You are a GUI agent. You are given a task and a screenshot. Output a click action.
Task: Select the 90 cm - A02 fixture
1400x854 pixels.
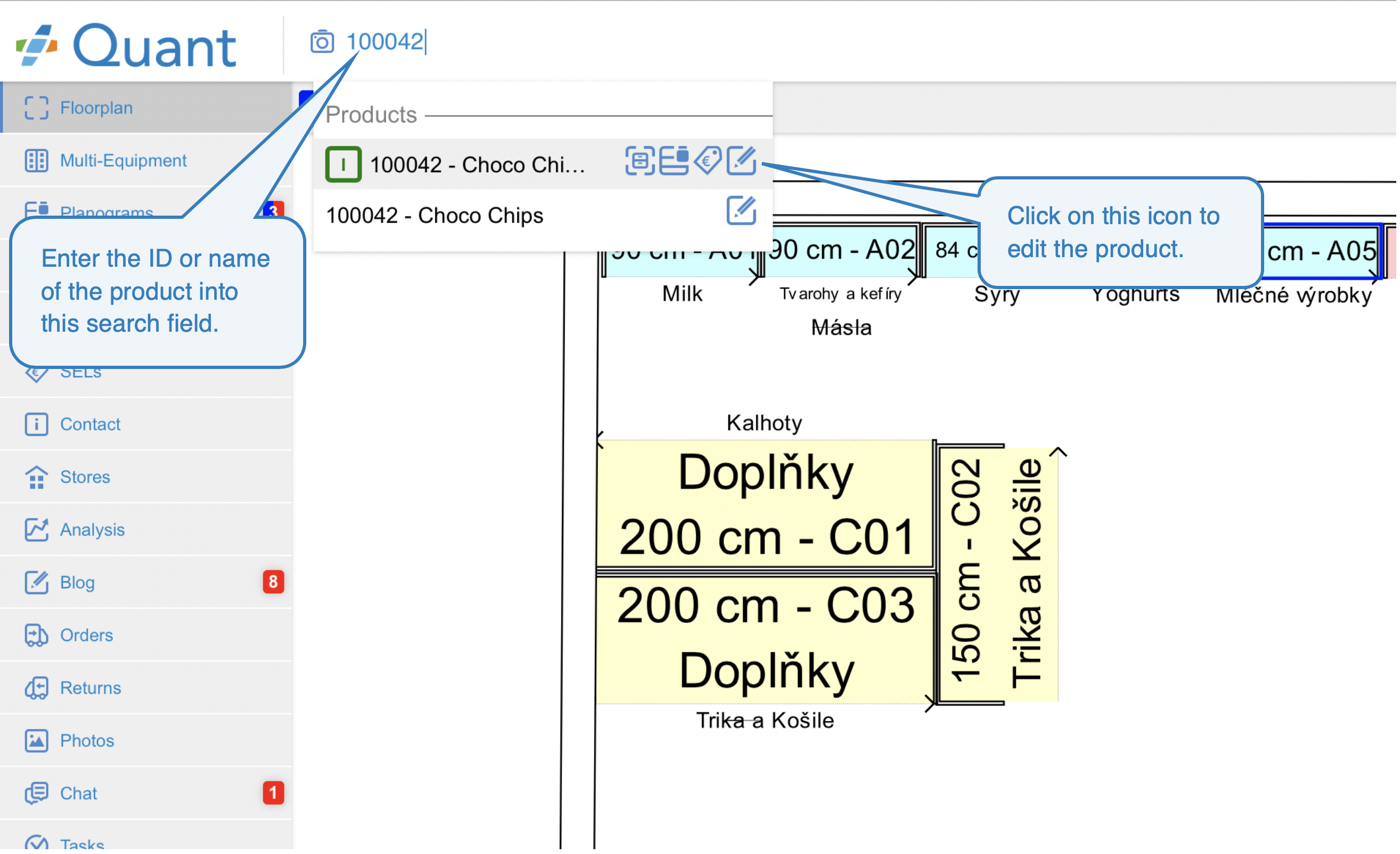[842, 250]
